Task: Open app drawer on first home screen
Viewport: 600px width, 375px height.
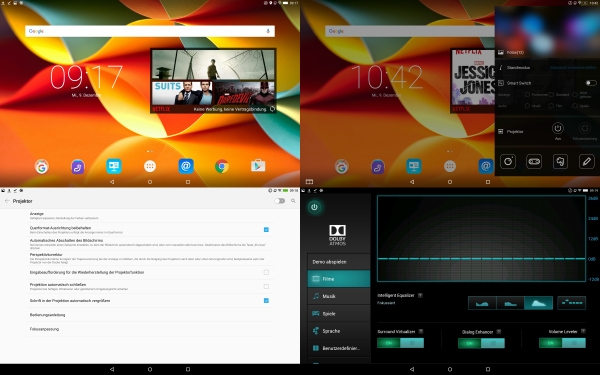Action: [x=150, y=166]
